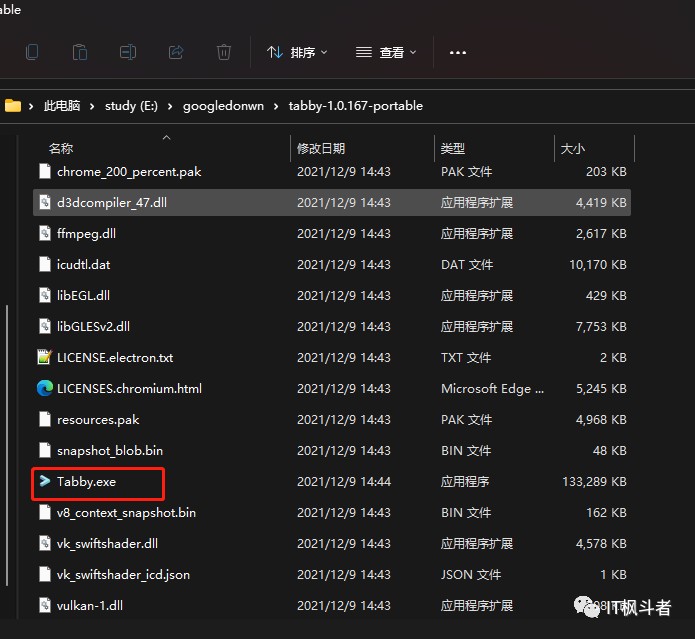Click file icon beside vk_swiftshader_icd.json
The width and height of the screenshot is (695, 639).
click(x=45, y=574)
